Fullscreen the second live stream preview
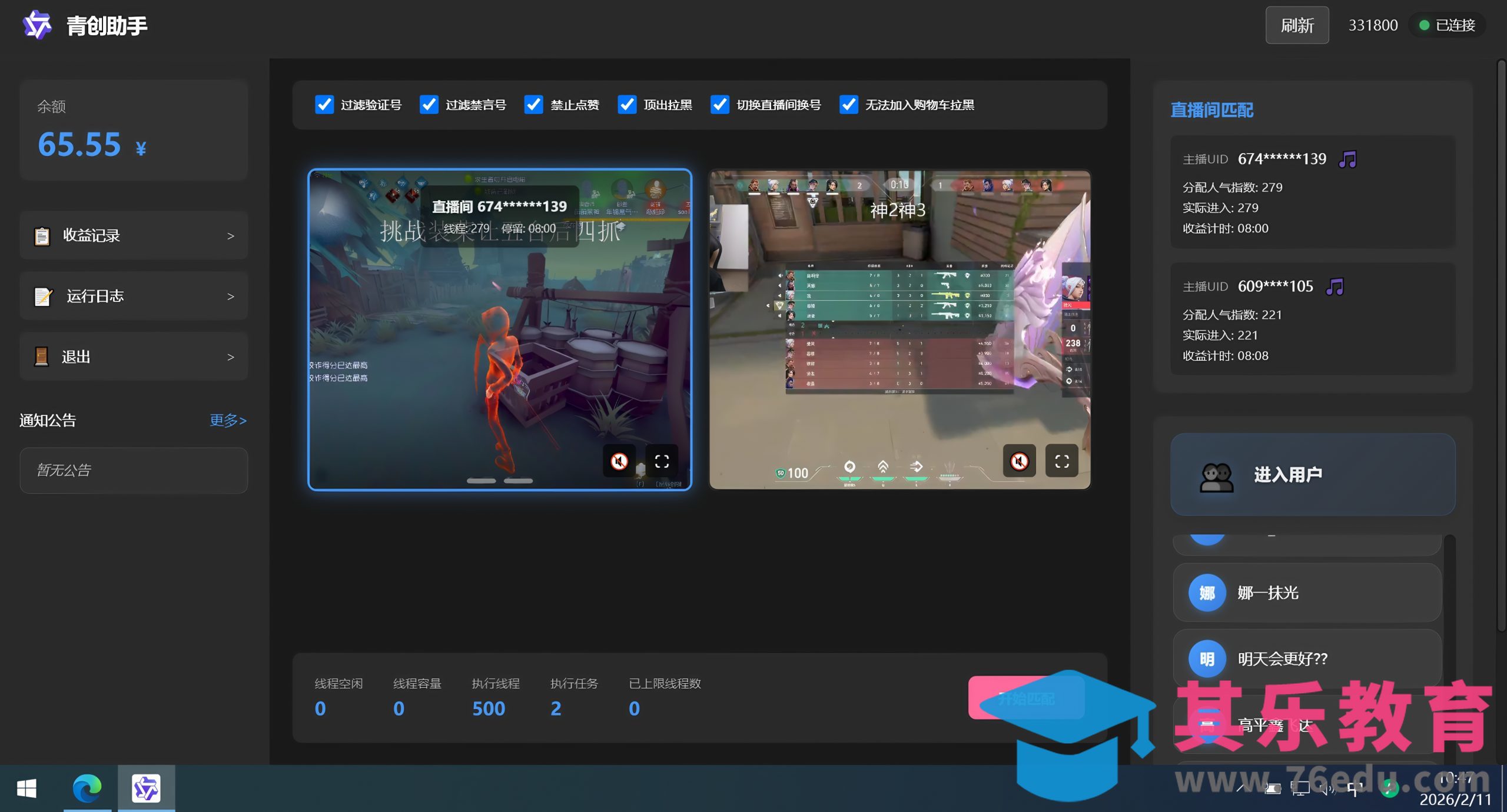The height and width of the screenshot is (812, 1507). pyautogui.click(x=1061, y=461)
